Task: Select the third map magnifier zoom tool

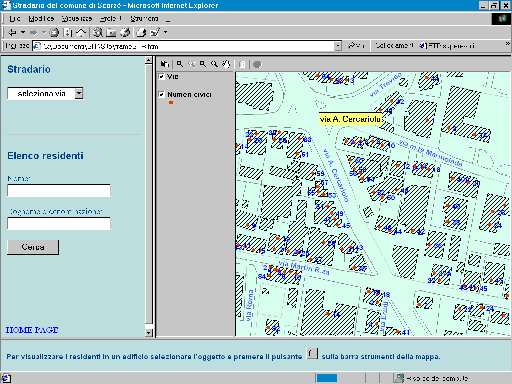Action: point(203,64)
